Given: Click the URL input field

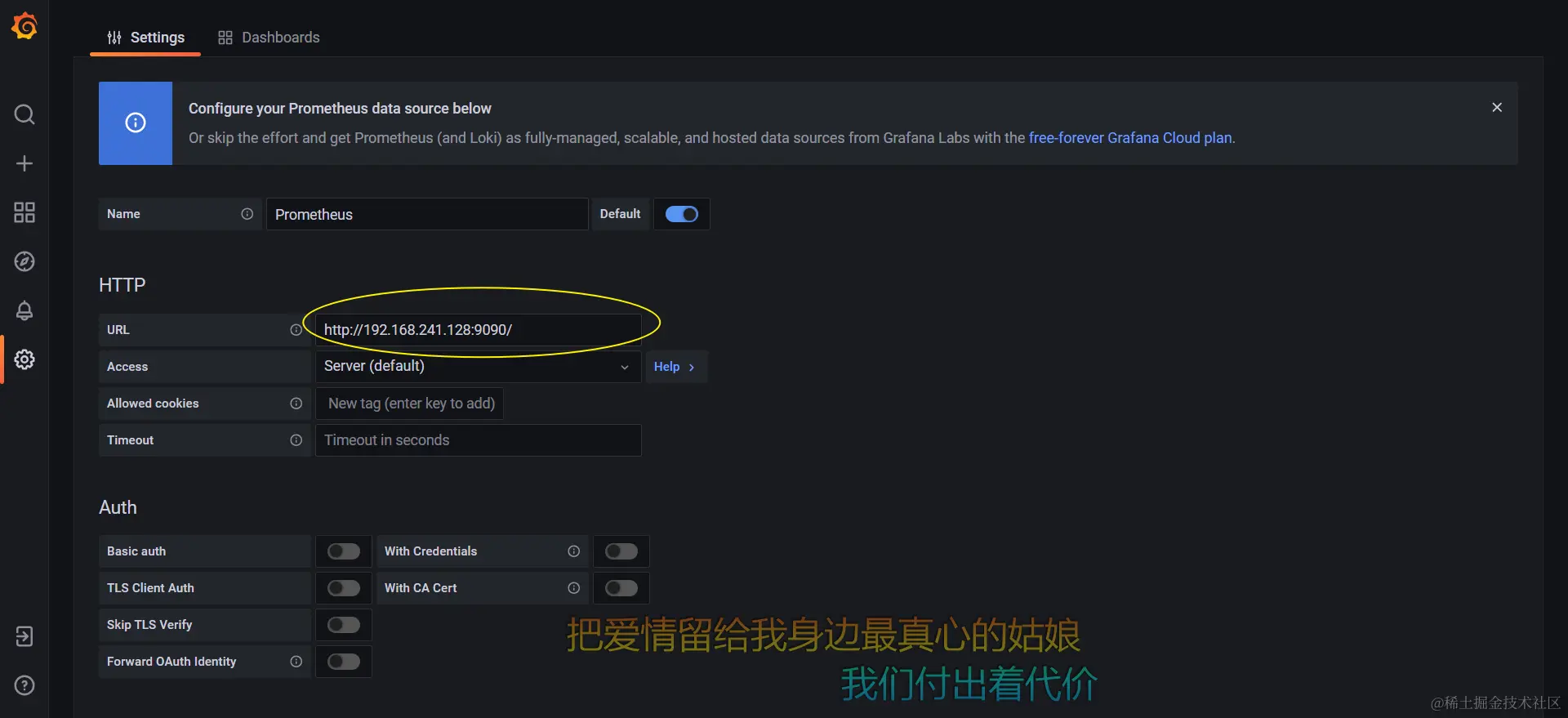Looking at the screenshot, I should 478,330.
